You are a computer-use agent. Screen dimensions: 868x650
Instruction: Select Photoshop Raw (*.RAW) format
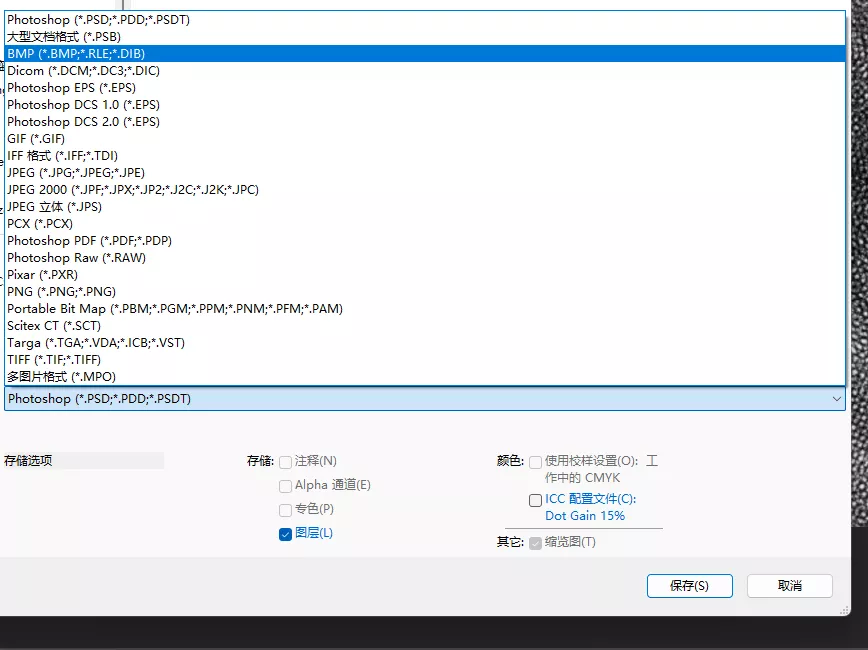click(76, 258)
